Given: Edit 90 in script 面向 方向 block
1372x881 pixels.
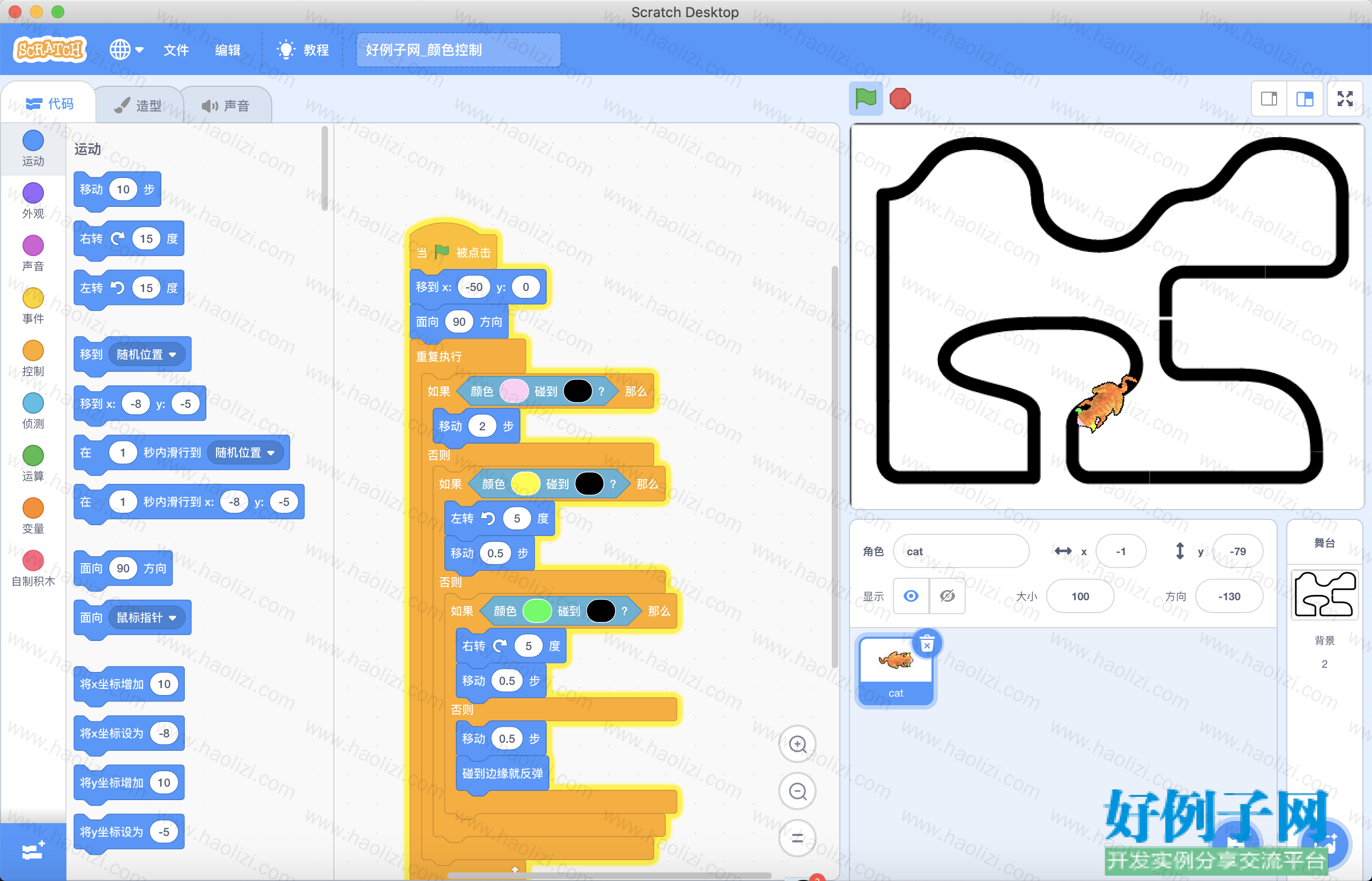Looking at the screenshot, I should [x=459, y=322].
